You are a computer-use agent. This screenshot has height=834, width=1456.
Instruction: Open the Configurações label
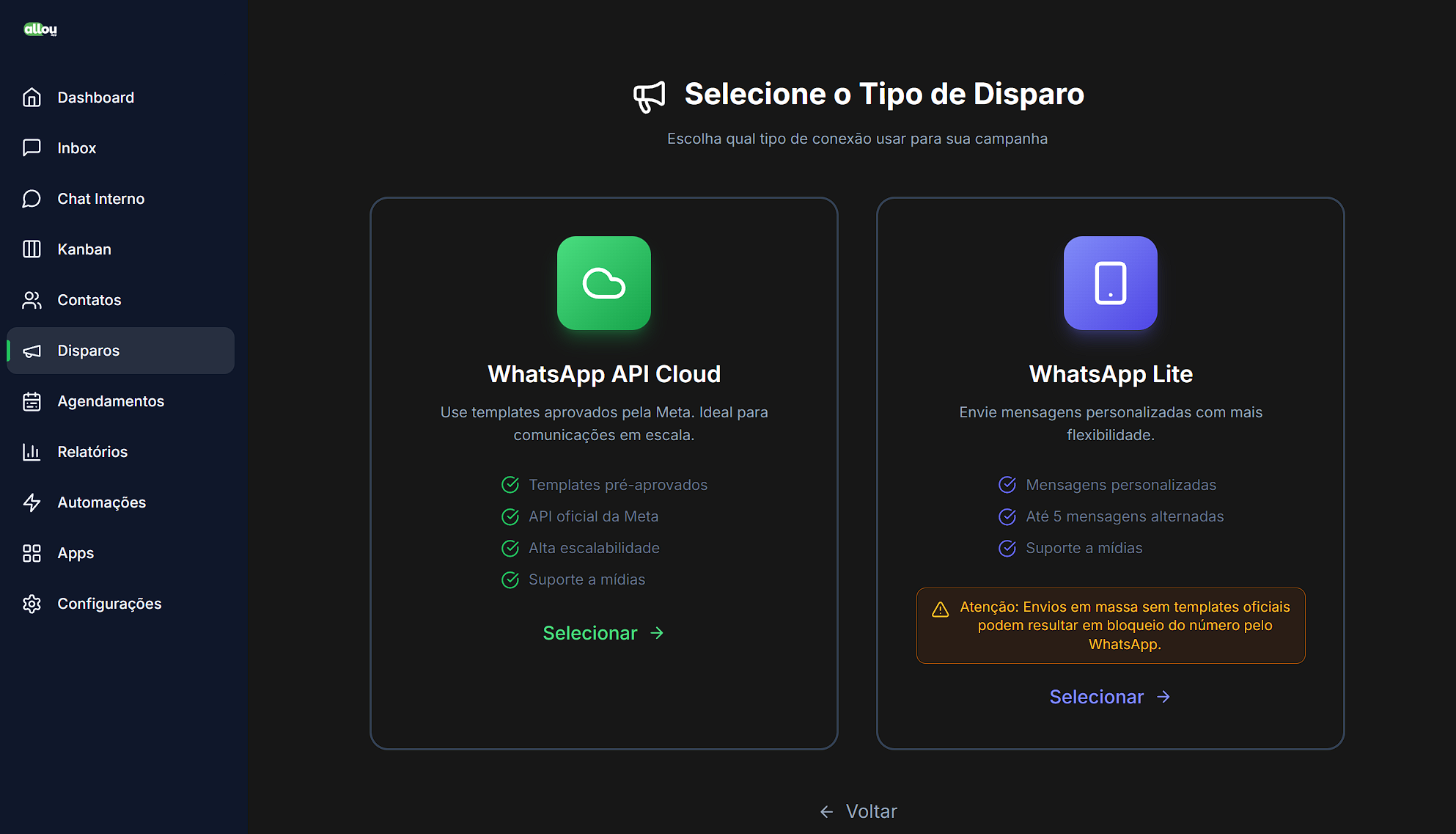109,604
